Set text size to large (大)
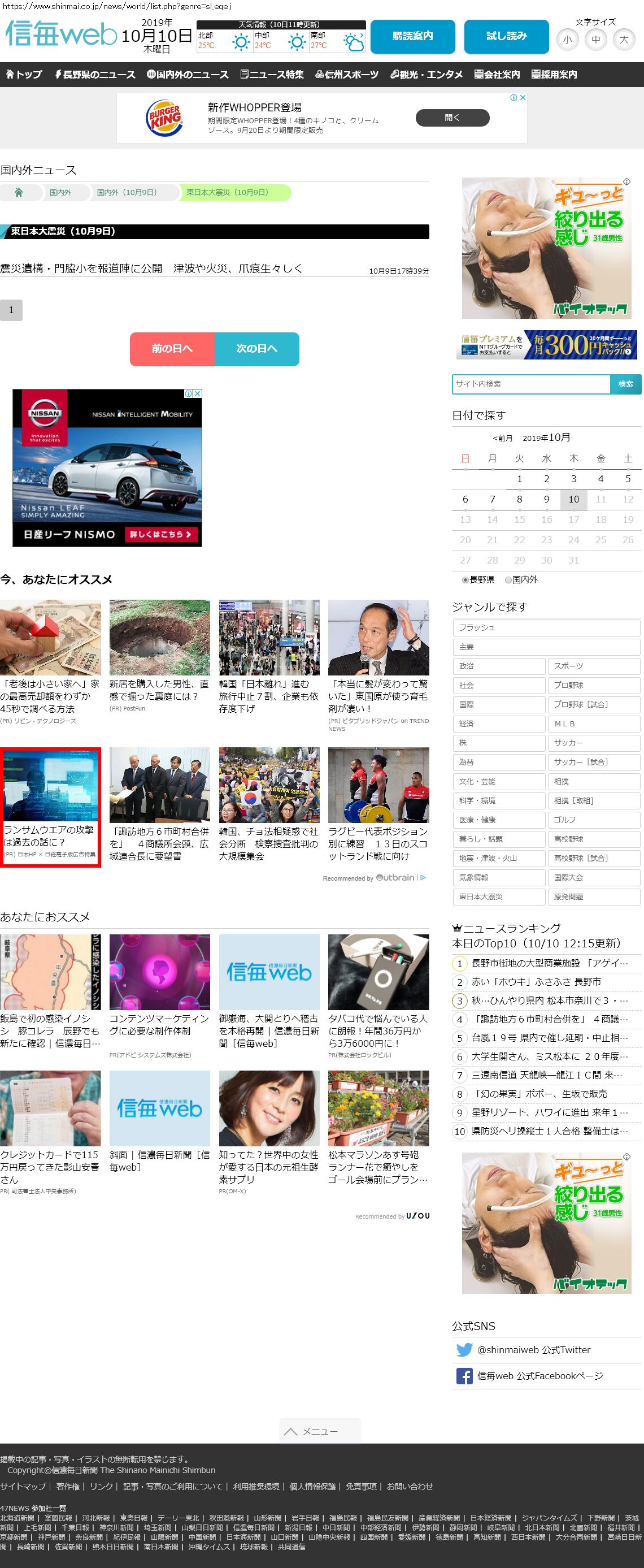Screen dimensions: 644x1568 tap(623, 40)
